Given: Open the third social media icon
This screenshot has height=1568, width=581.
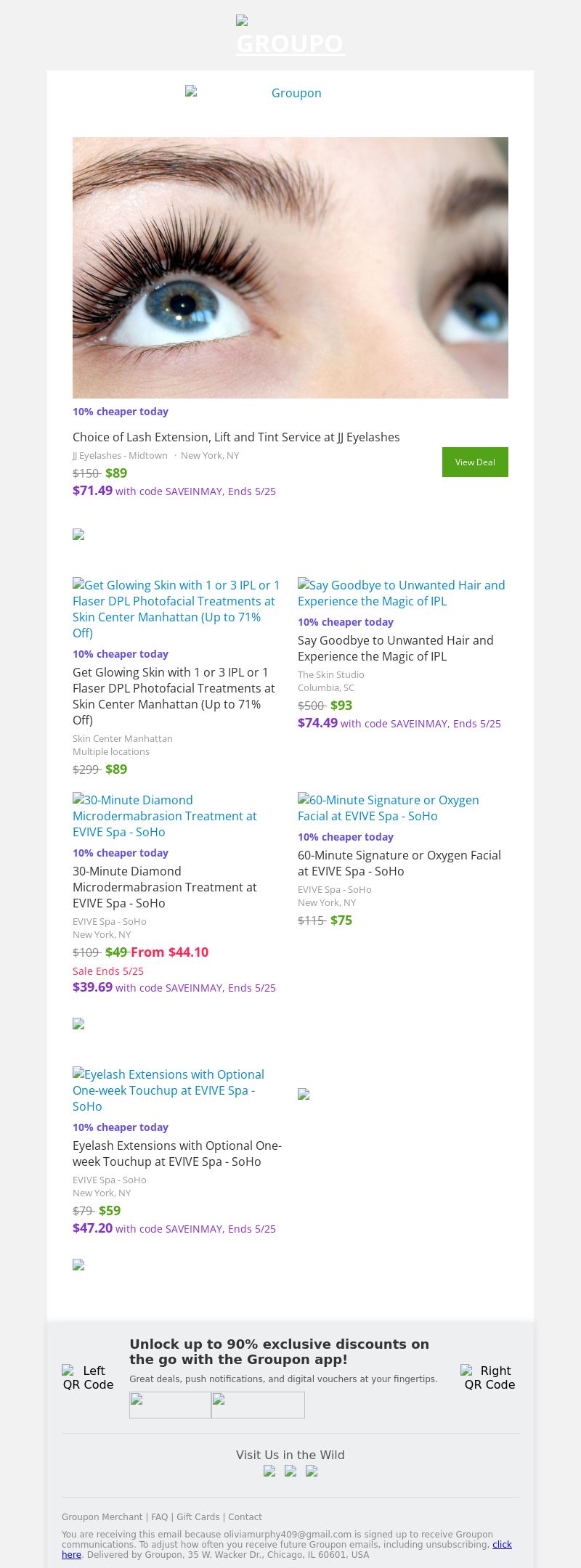Looking at the screenshot, I should click(x=312, y=1471).
